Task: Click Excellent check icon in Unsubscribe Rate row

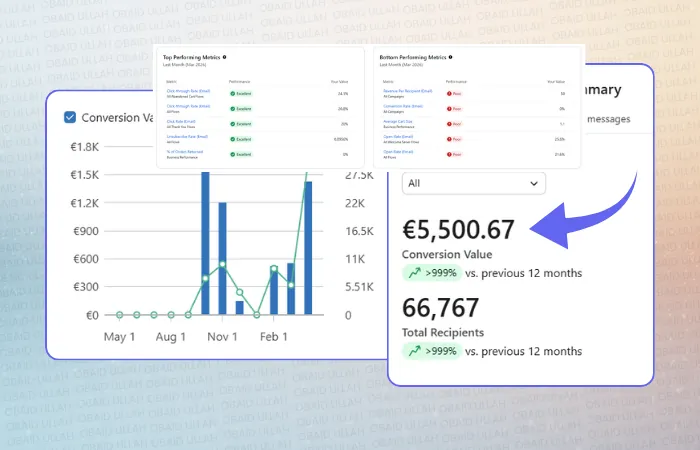Action: pyautogui.click(x=233, y=139)
